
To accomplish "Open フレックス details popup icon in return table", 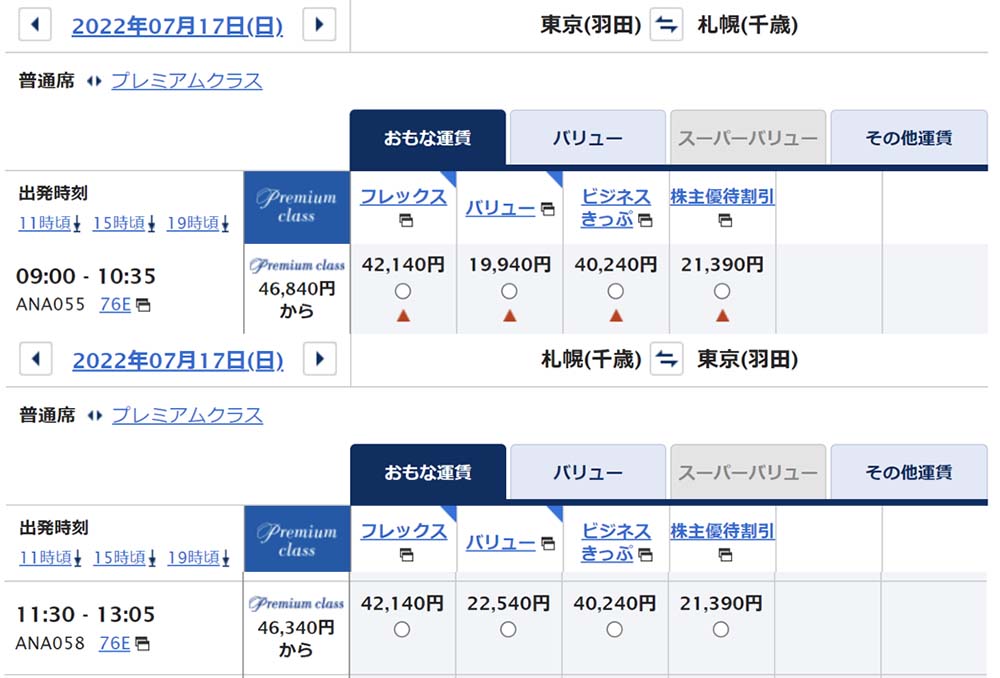I will coord(406,555).
